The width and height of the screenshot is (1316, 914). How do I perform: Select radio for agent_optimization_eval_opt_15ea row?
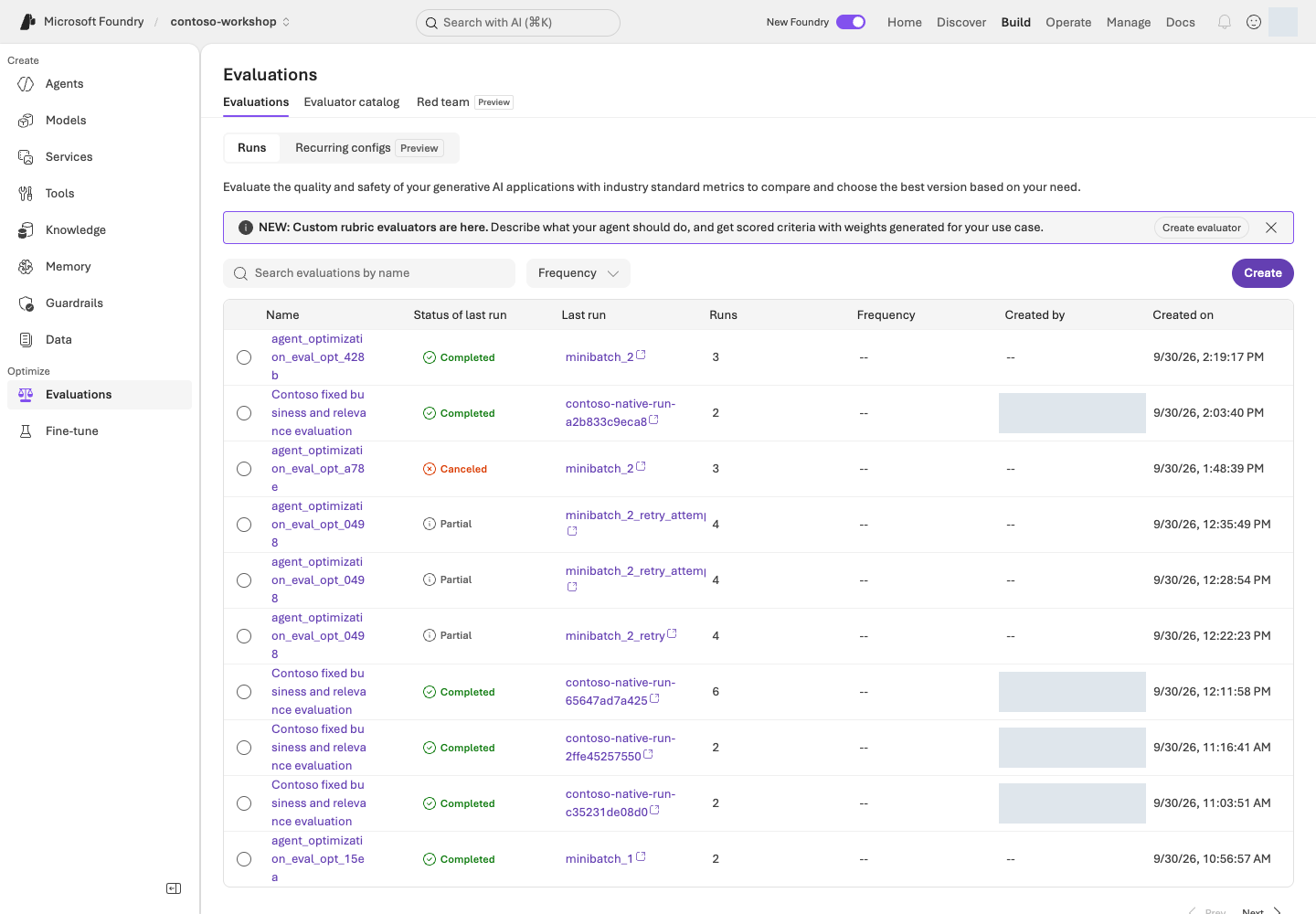coord(244,859)
